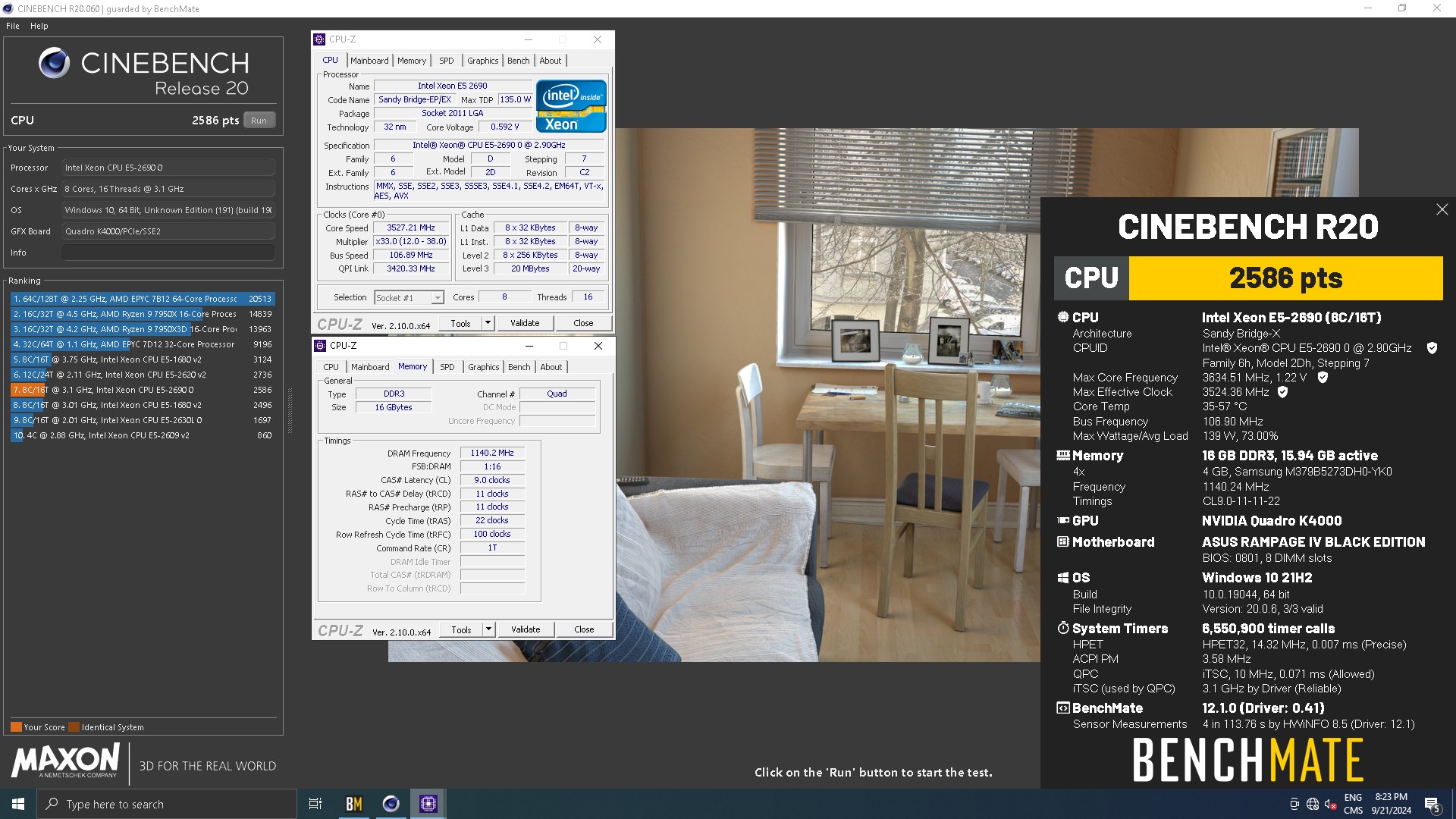Screen dimensions: 1456x819
Task: Click the Motherboard icon in BenchMate panel
Action: 1063,542
